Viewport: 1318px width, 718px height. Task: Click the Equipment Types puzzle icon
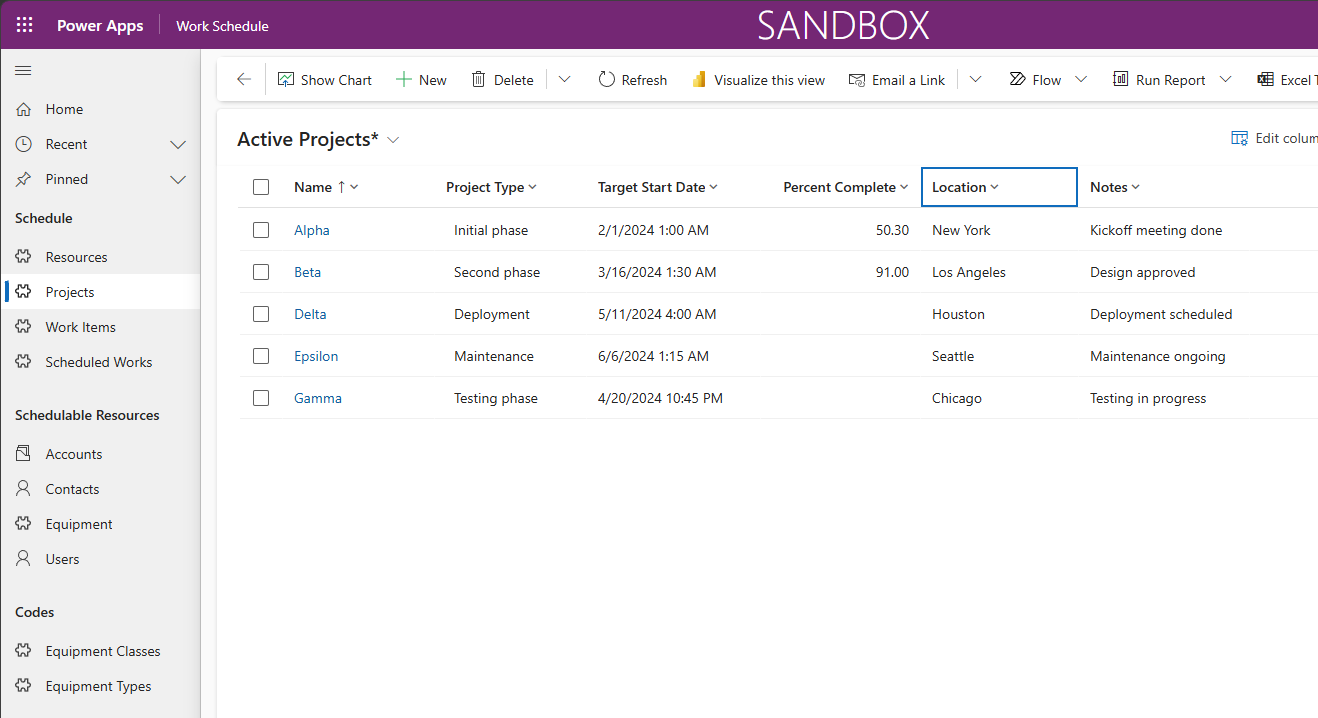coord(24,686)
